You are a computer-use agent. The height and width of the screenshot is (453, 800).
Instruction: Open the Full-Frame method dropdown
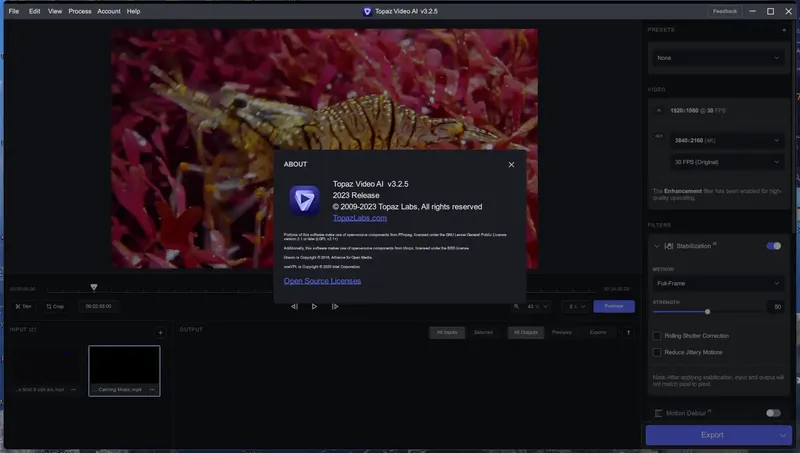coord(718,283)
